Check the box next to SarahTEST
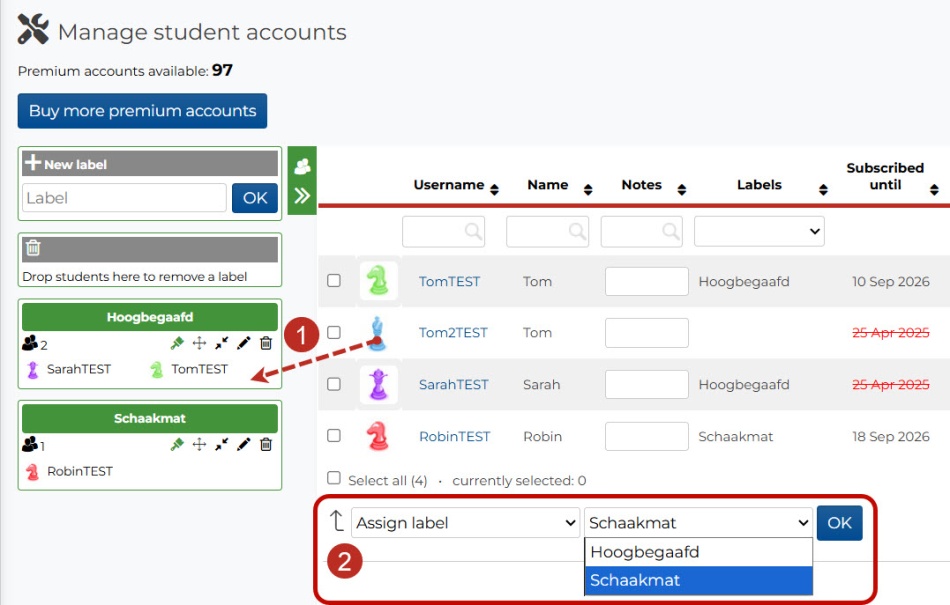This screenshot has width=950, height=605. (334, 384)
